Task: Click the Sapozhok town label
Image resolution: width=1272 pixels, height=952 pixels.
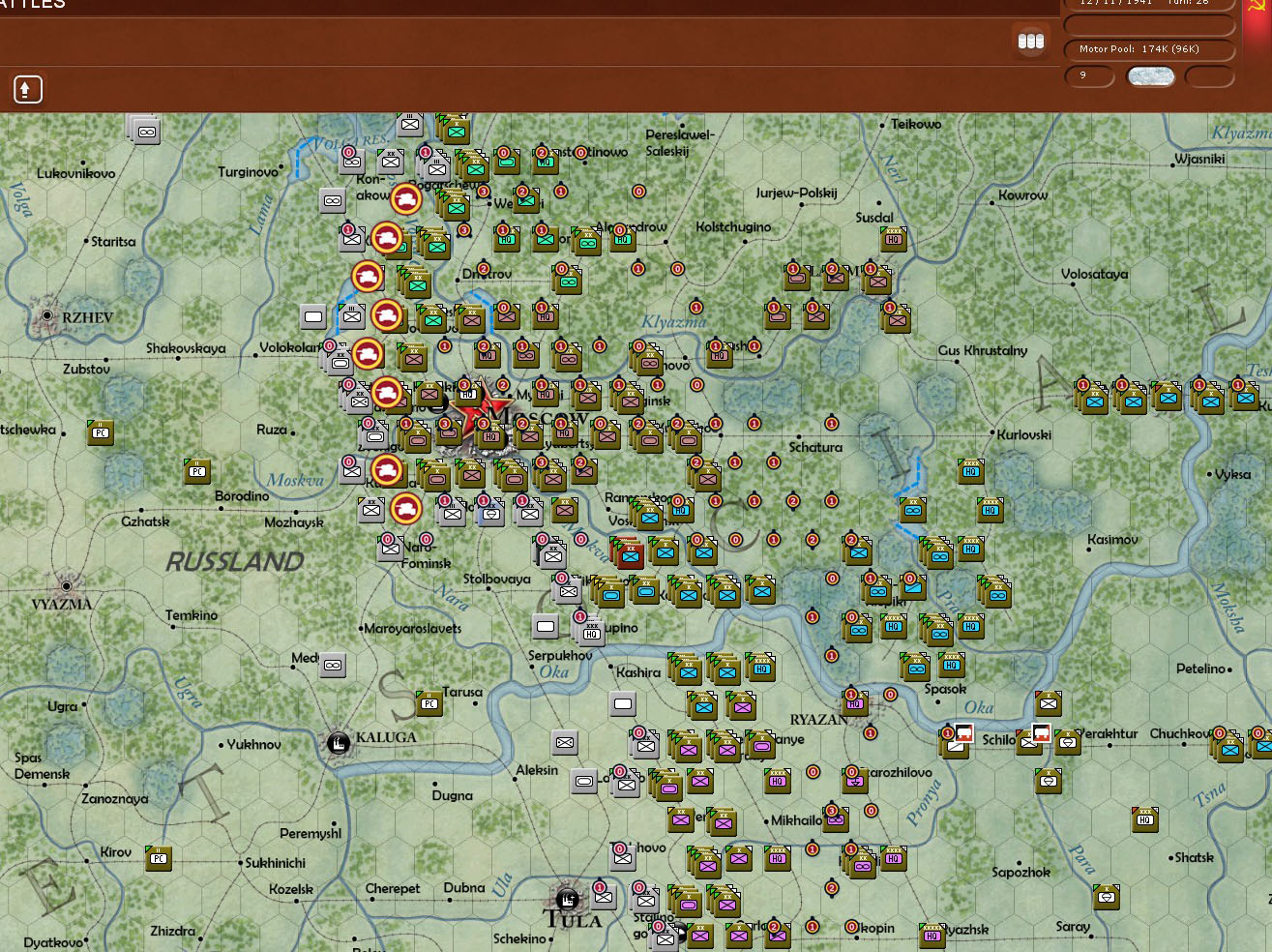Action: tap(1021, 873)
